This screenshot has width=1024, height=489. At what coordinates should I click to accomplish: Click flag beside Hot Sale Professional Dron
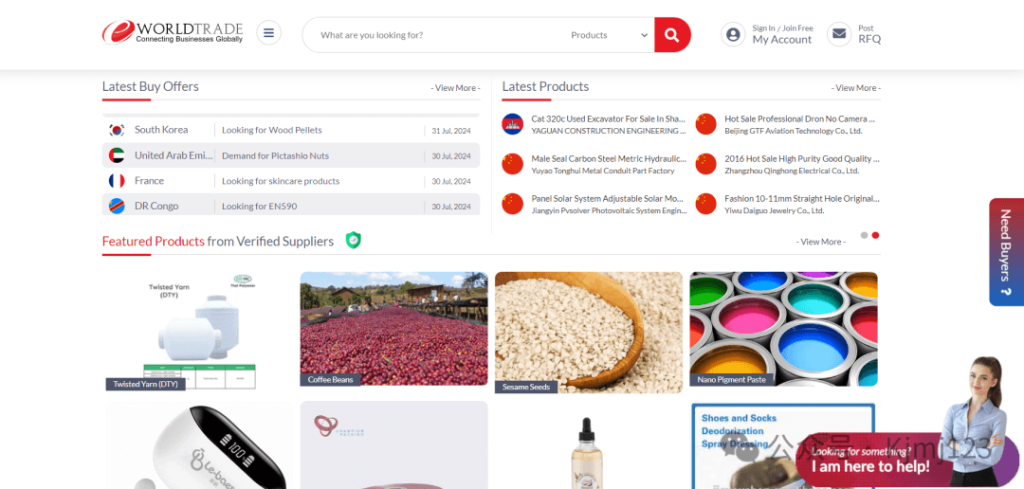pos(706,124)
